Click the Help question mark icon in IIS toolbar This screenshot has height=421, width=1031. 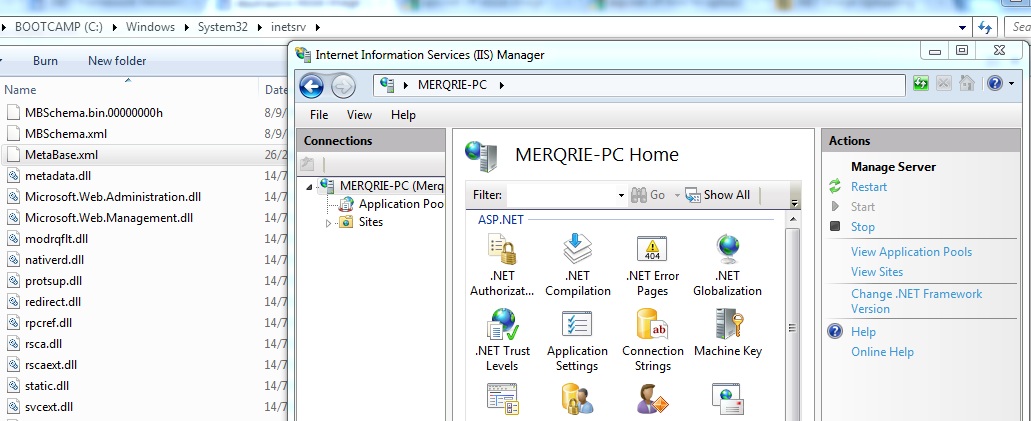point(995,84)
